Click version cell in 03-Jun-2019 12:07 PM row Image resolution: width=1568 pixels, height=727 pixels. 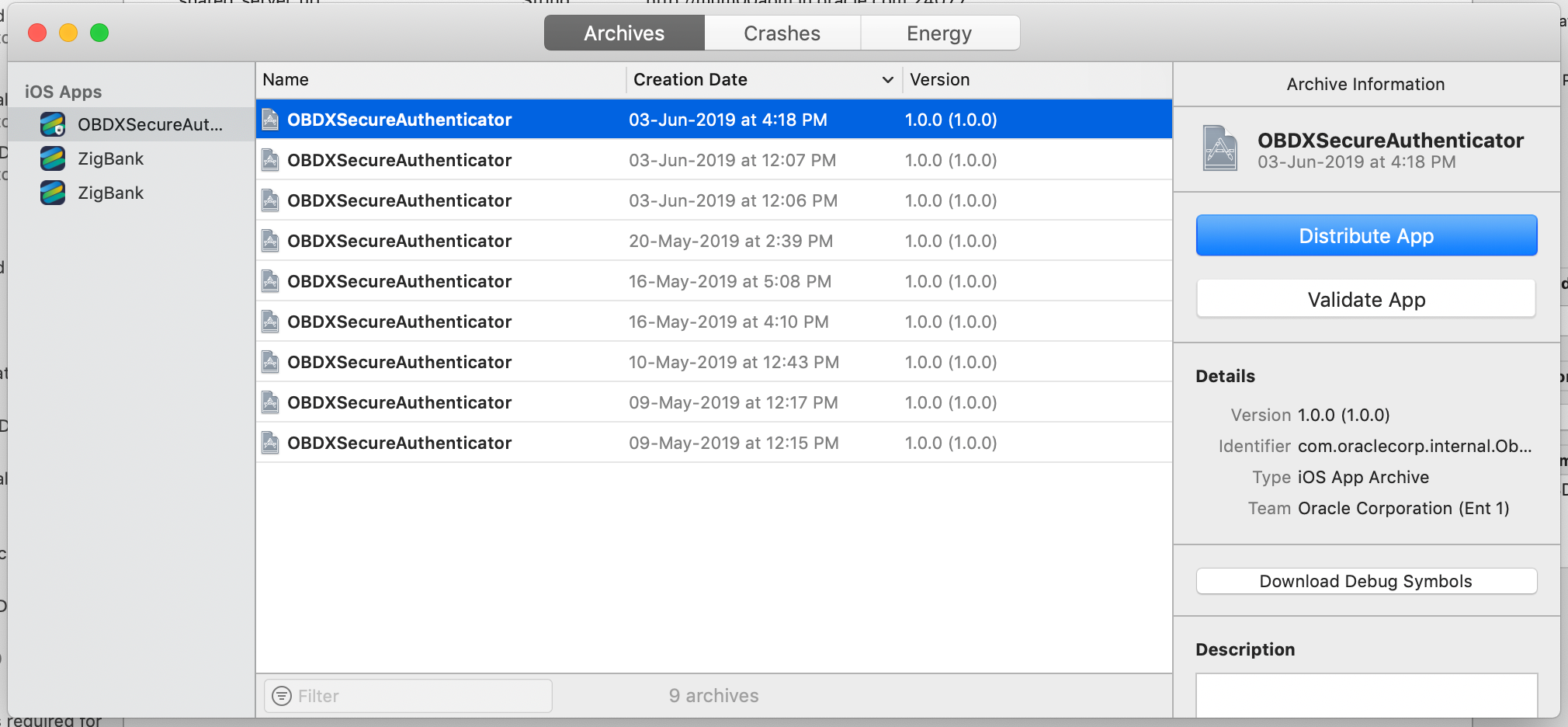coord(951,160)
